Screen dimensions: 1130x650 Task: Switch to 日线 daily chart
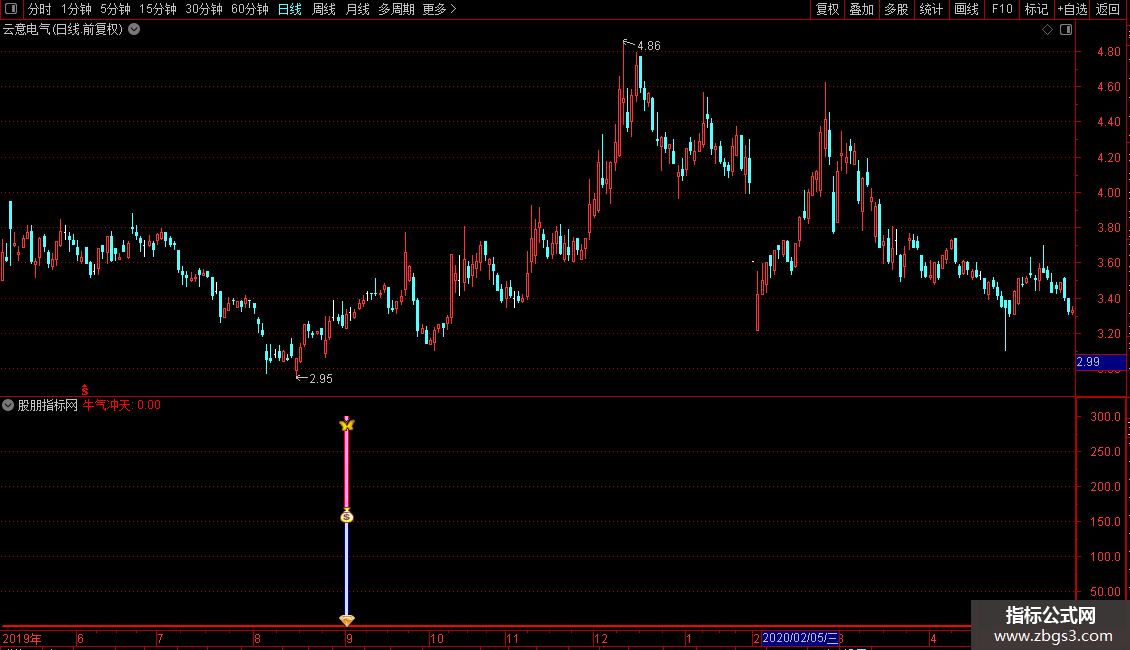290,9
